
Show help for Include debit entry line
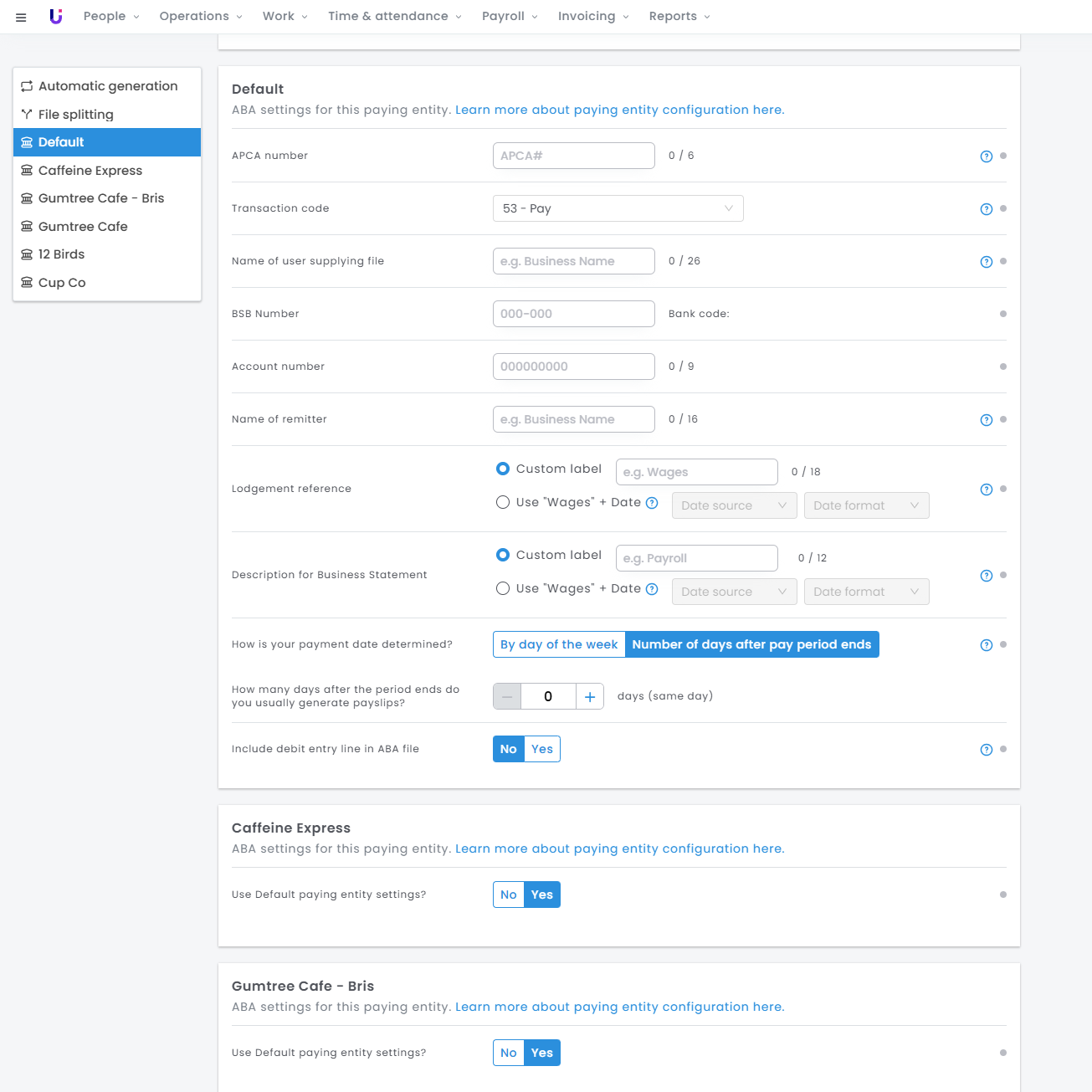tap(986, 750)
